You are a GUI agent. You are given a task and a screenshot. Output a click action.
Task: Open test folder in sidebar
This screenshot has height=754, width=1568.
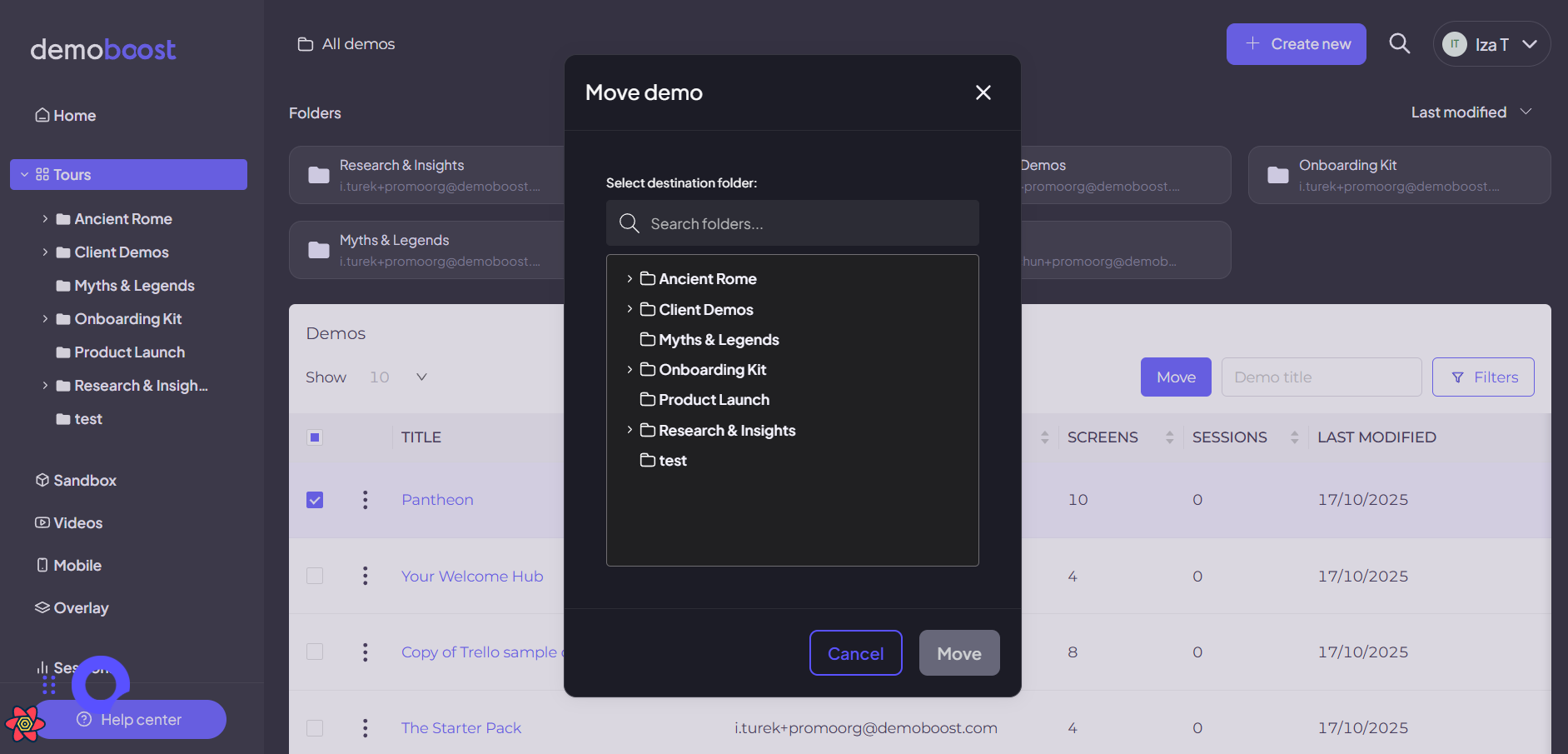click(x=79, y=419)
